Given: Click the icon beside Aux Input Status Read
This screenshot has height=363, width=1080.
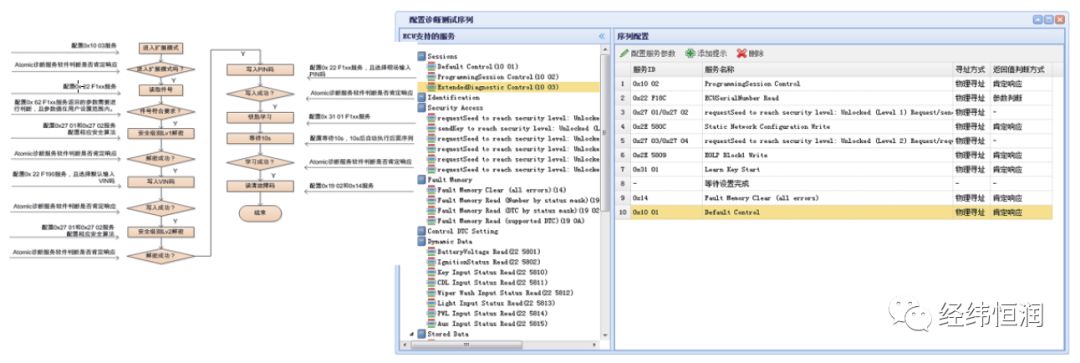Looking at the screenshot, I should point(431,324).
